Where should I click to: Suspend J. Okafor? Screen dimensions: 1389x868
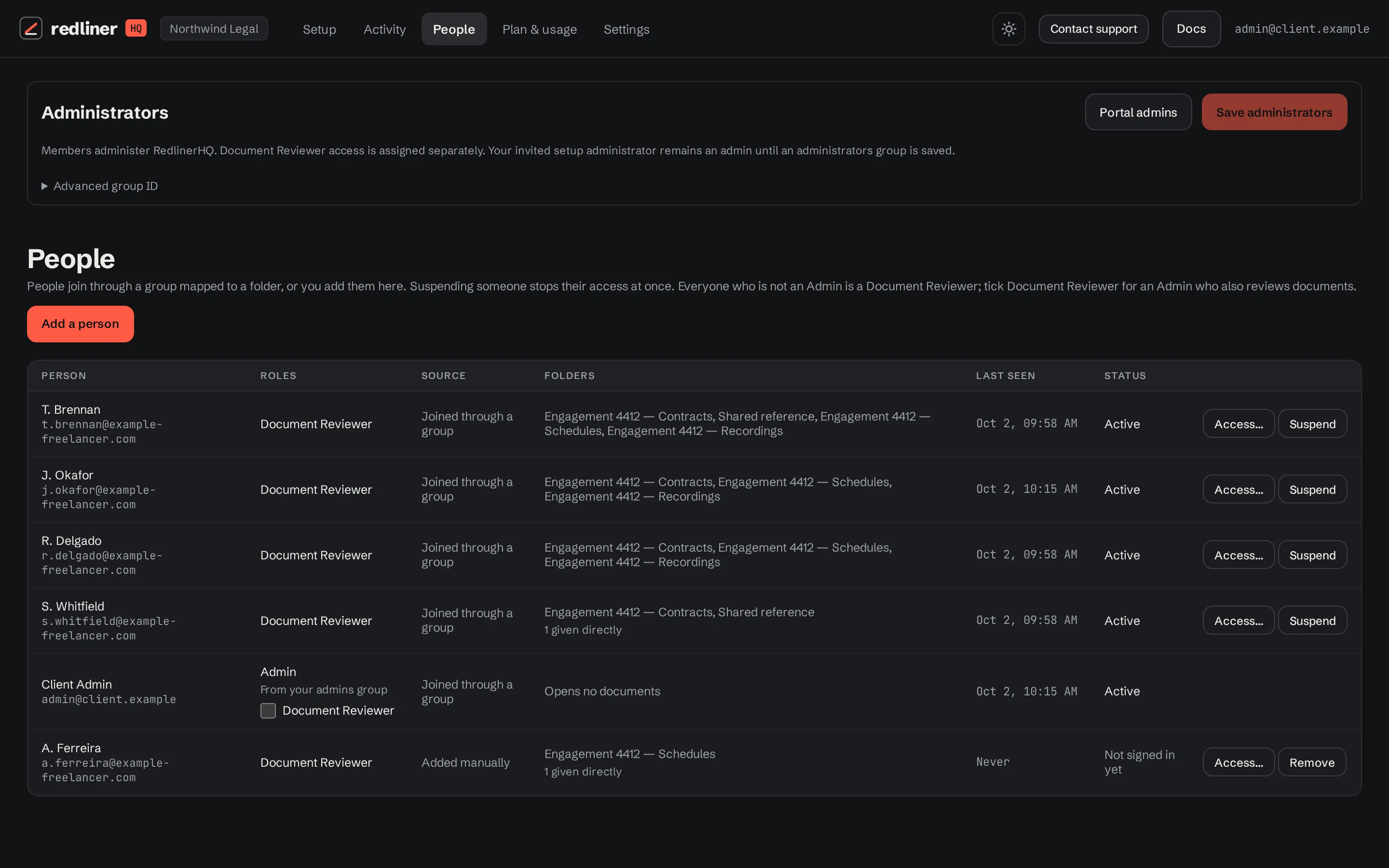(1312, 489)
